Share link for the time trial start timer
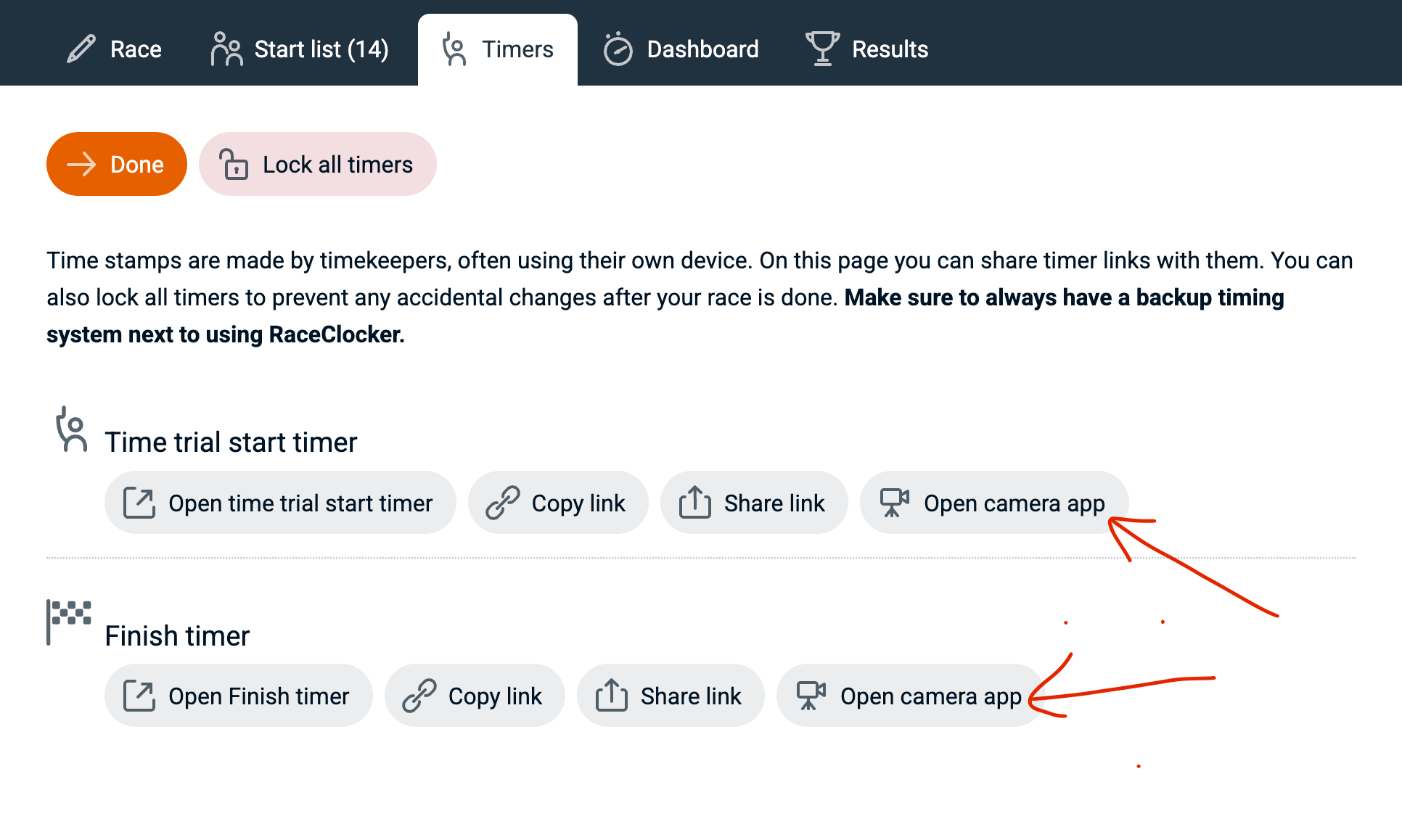Image resolution: width=1402 pixels, height=840 pixels. (753, 503)
